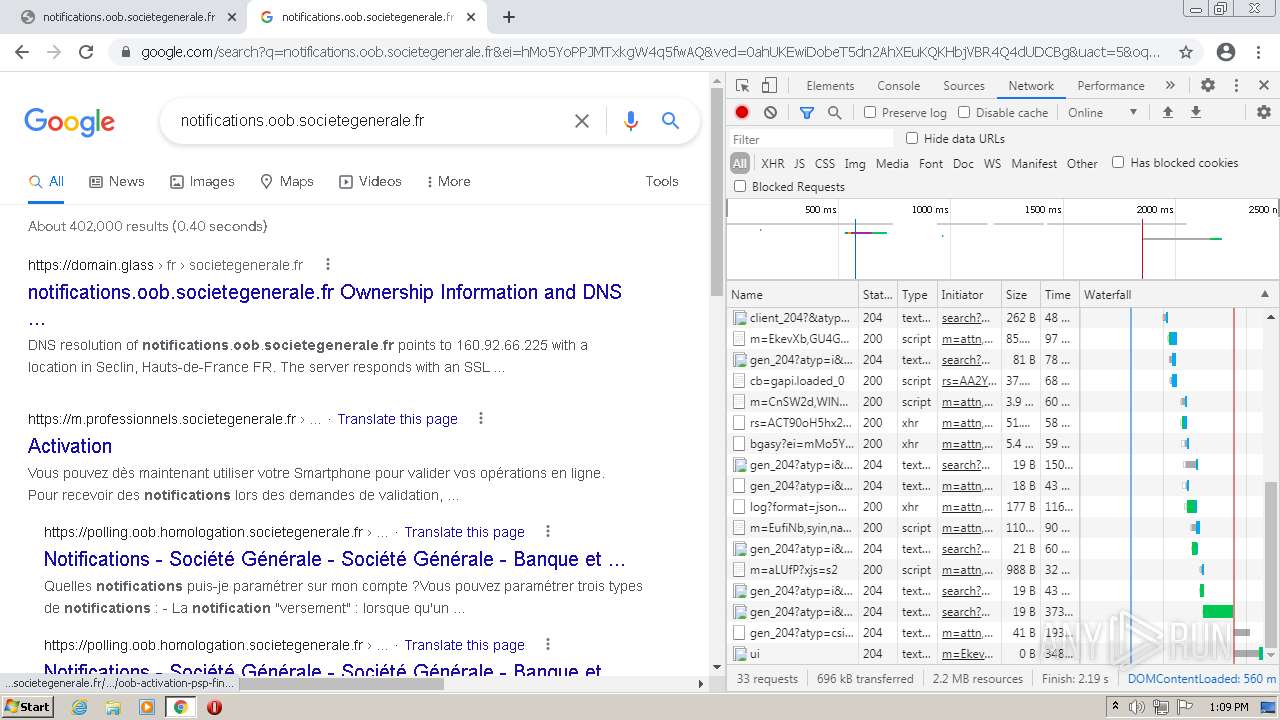This screenshot has width=1280, height=720.
Task: Select the XHR request filter
Action: (773, 164)
